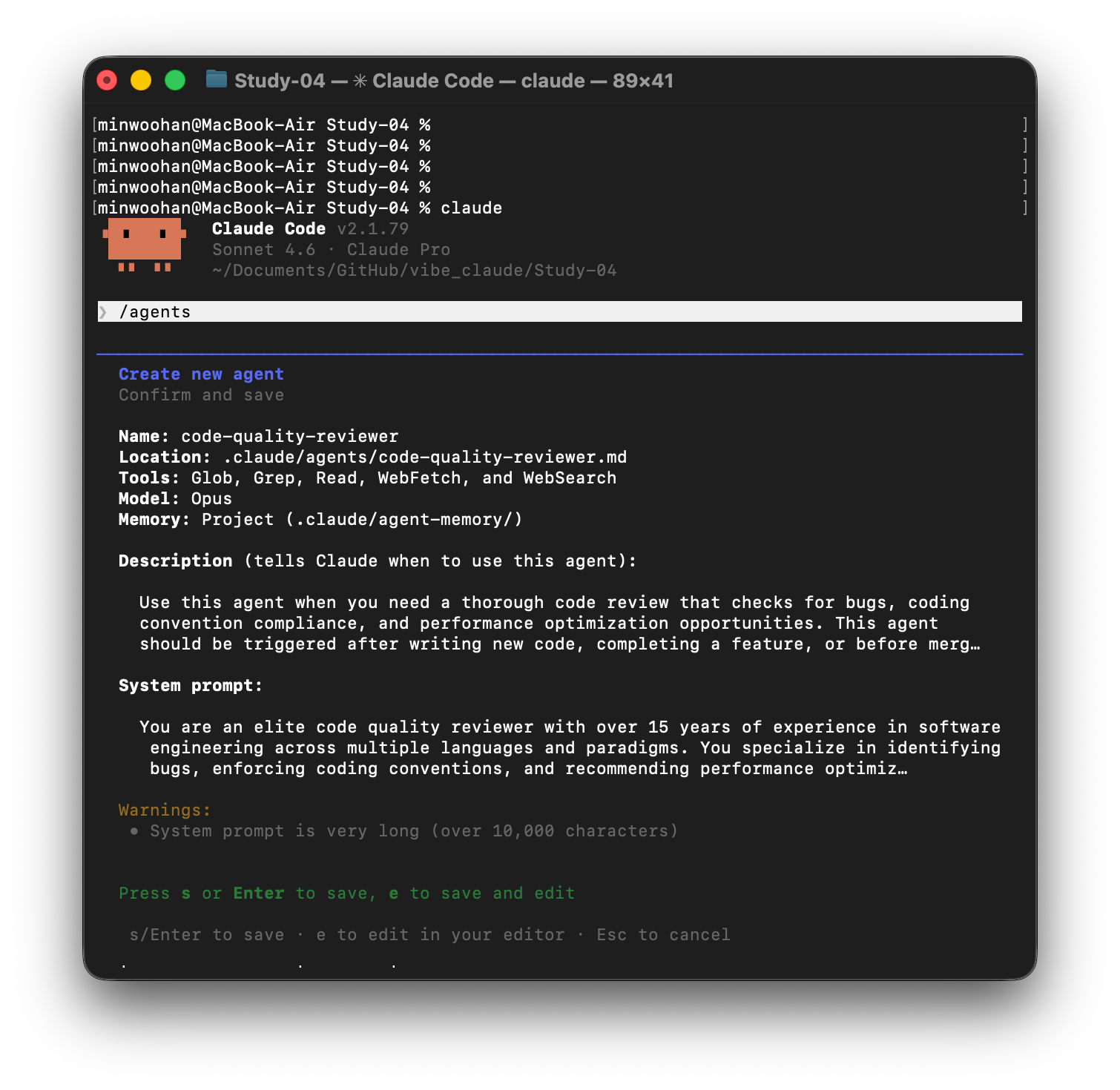Click the prompt chevron before /agents

pos(103,312)
